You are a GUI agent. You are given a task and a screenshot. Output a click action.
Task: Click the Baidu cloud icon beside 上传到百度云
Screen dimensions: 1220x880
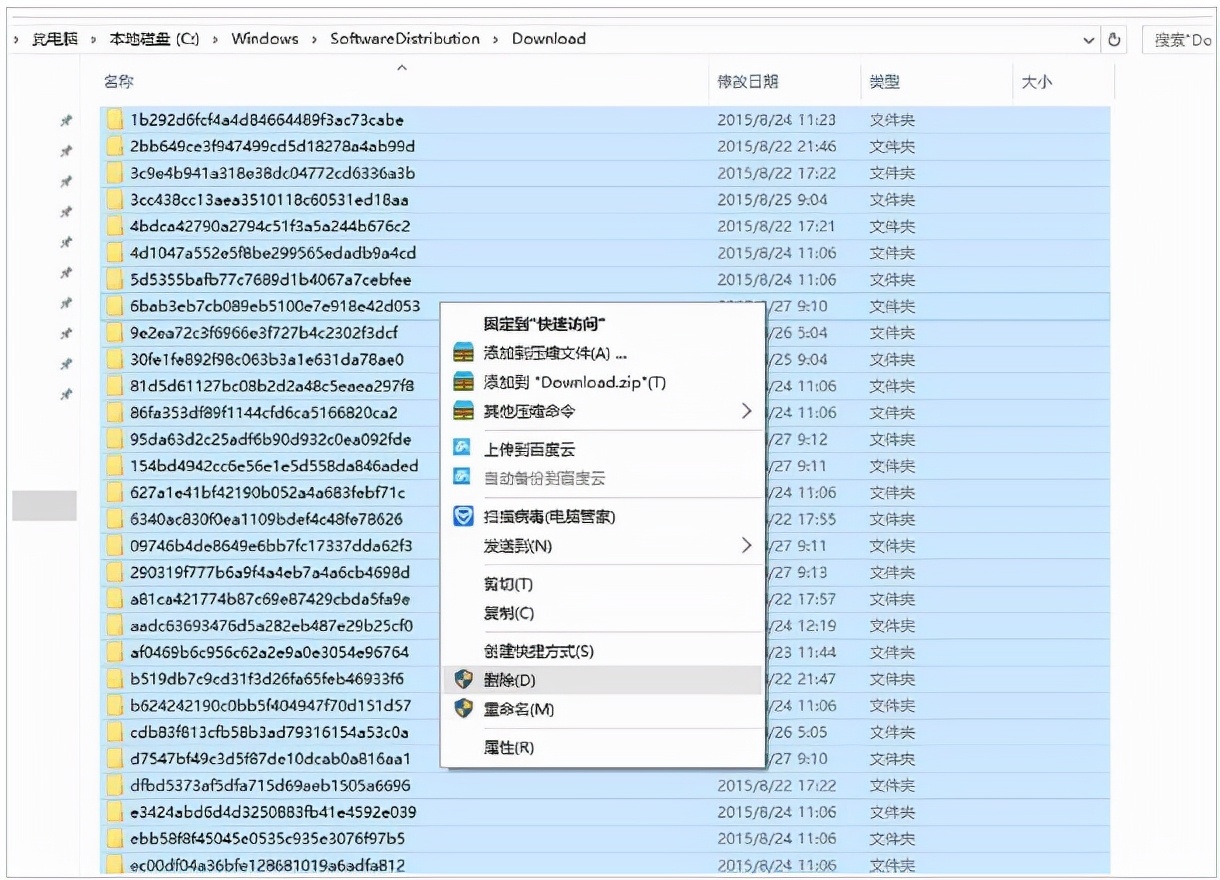tap(462, 449)
